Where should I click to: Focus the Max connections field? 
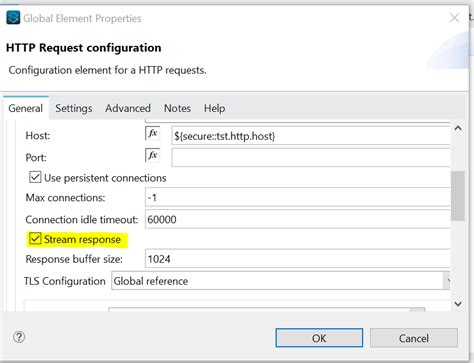(x=298, y=198)
